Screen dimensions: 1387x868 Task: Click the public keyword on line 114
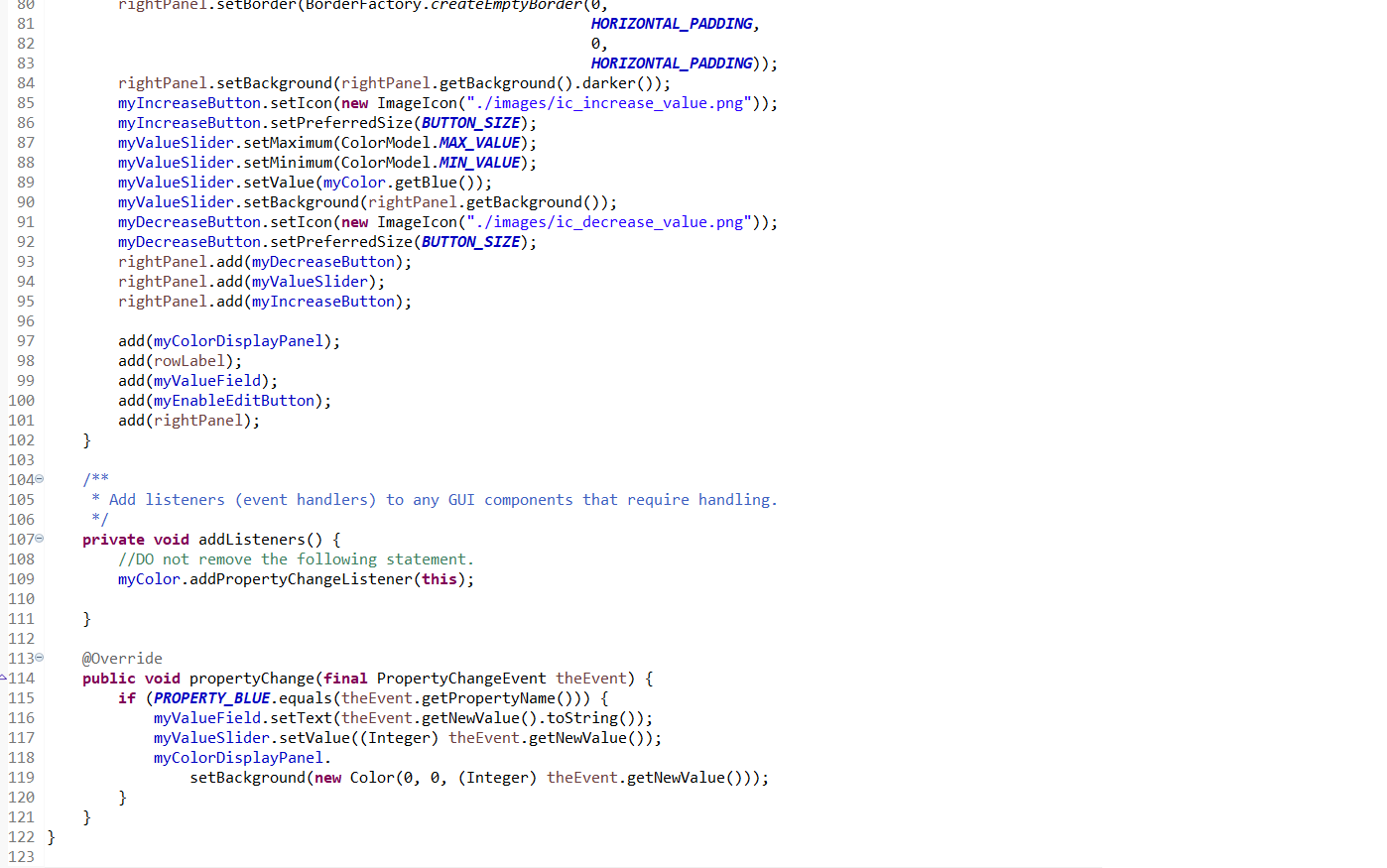[x=109, y=679]
